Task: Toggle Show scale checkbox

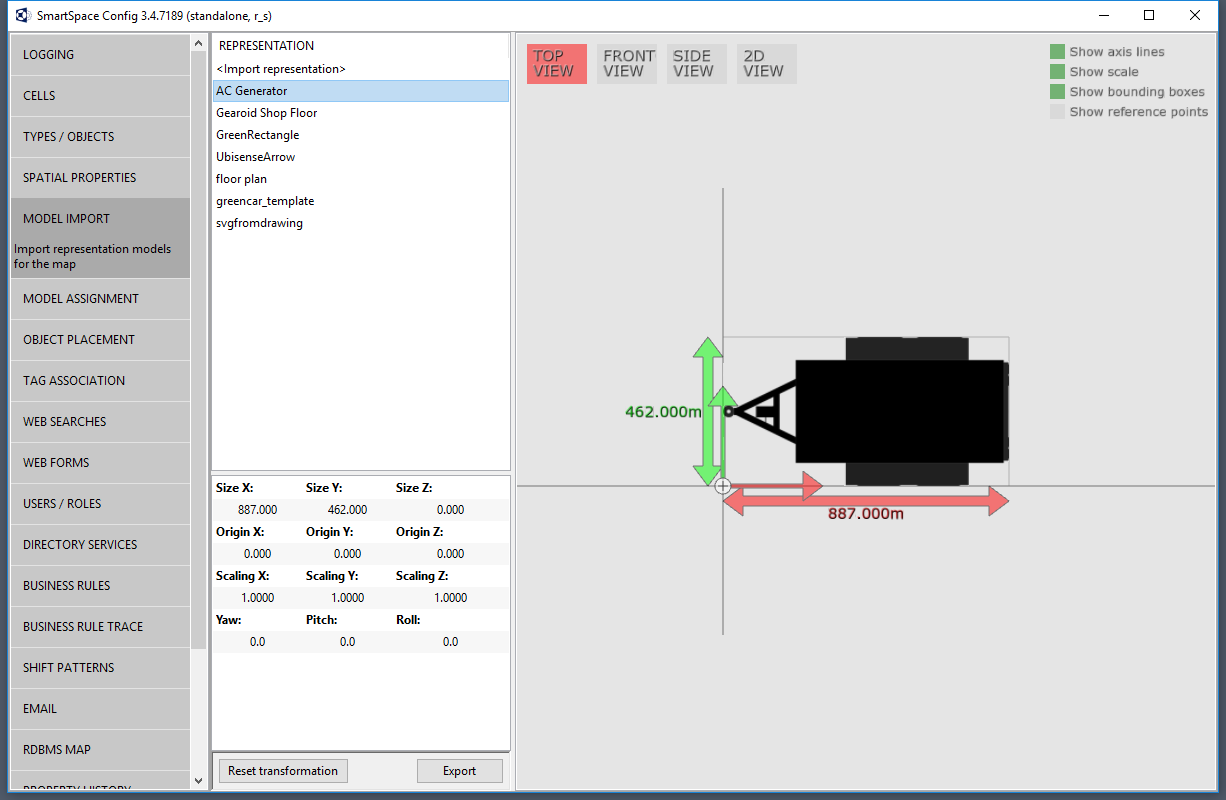Action: click(1057, 72)
